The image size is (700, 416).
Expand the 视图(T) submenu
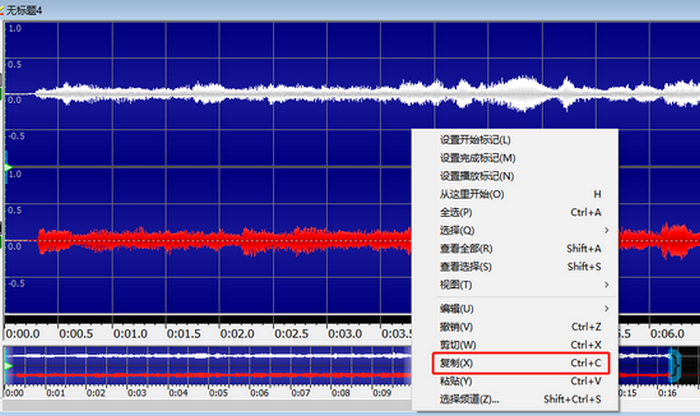[515, 285]
